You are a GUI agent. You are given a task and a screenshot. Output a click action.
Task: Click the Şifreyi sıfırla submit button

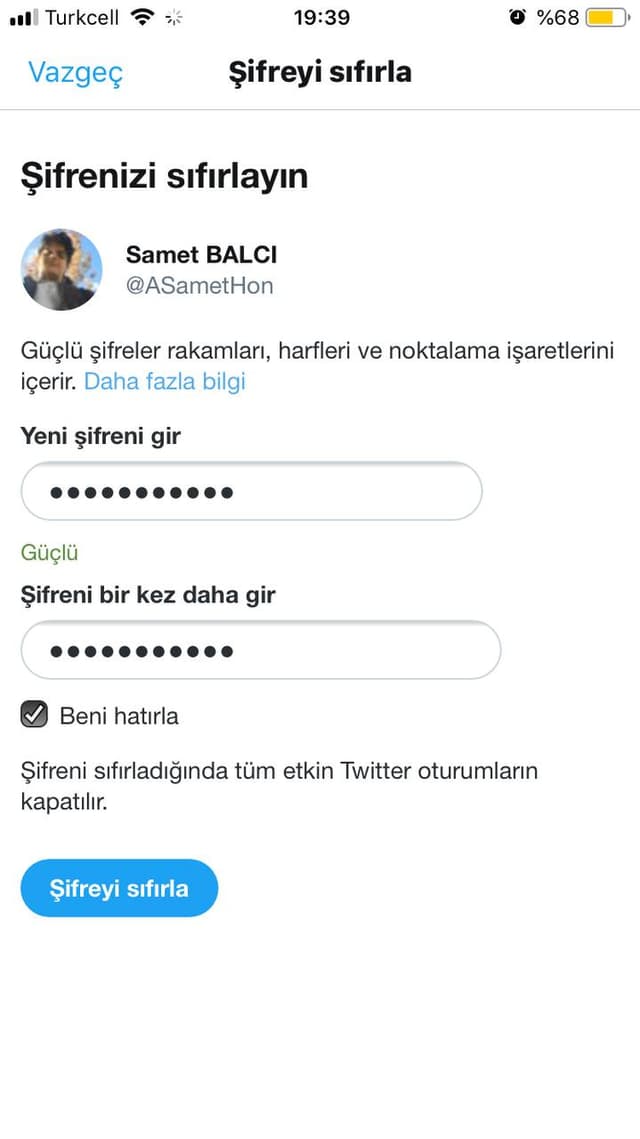click(x=119, y=888)
